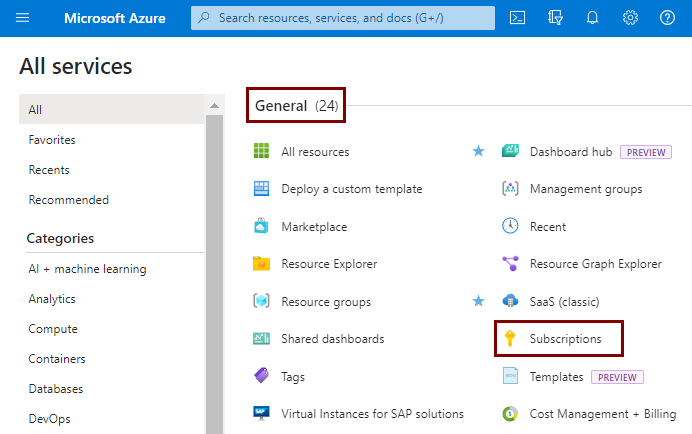
Task: Click the Categories heading
Action: 60,238
